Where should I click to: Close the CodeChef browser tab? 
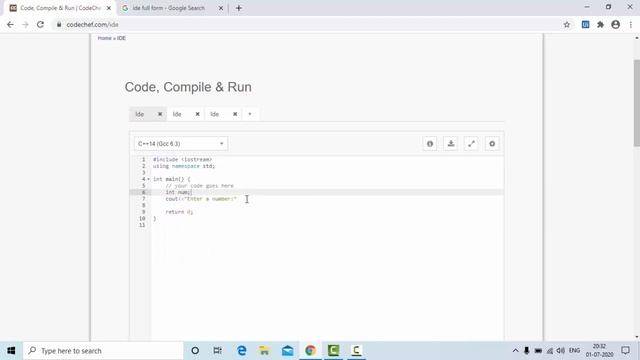point(109,8)
